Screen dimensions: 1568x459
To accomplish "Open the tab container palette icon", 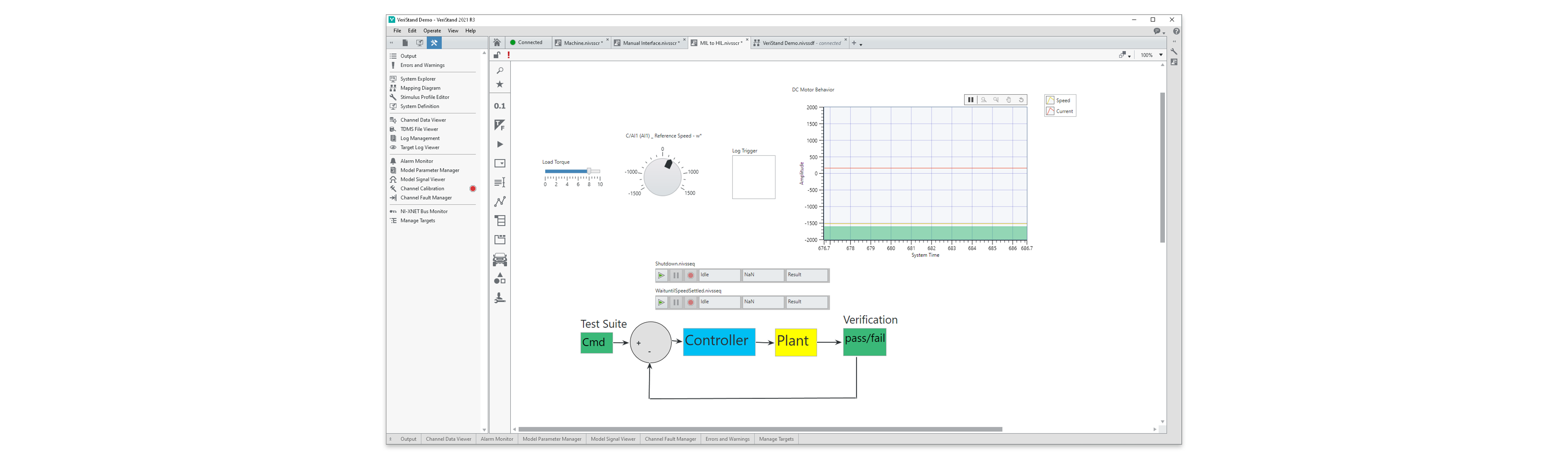I will 500,239.
